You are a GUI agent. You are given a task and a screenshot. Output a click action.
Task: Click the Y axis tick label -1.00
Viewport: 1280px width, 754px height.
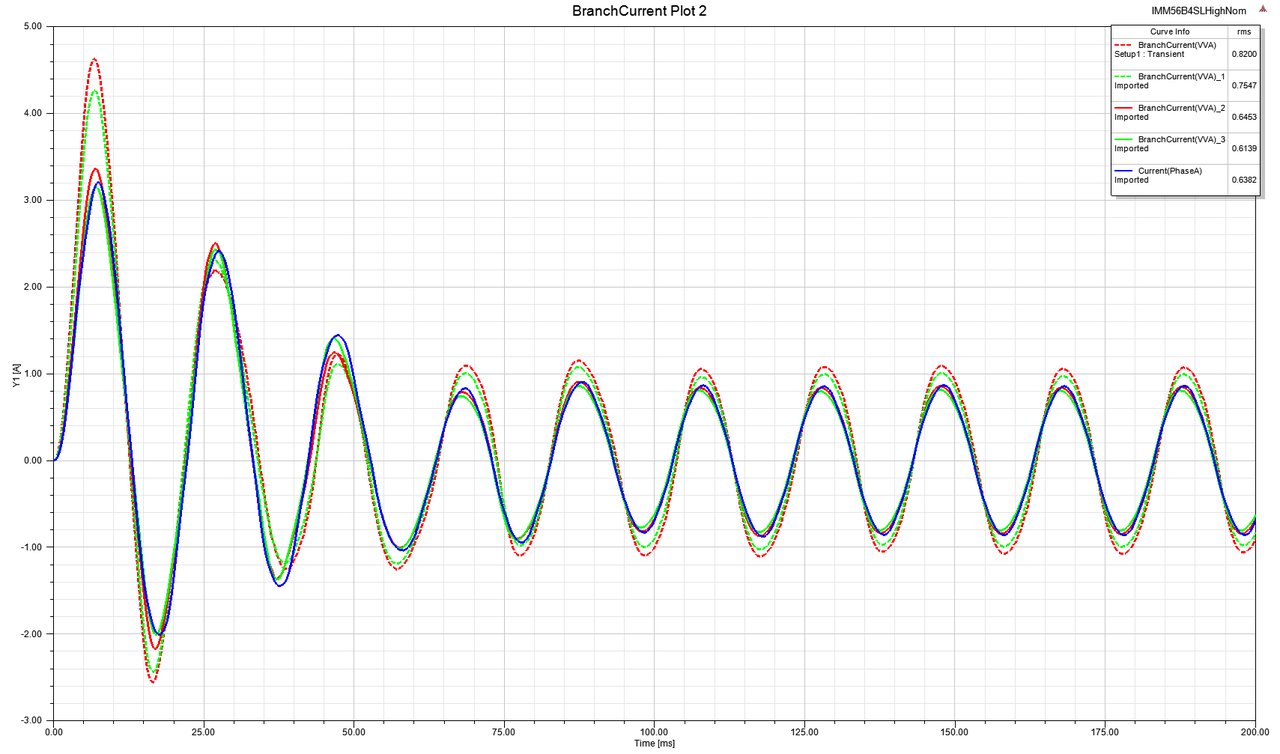tap(30, 547)
